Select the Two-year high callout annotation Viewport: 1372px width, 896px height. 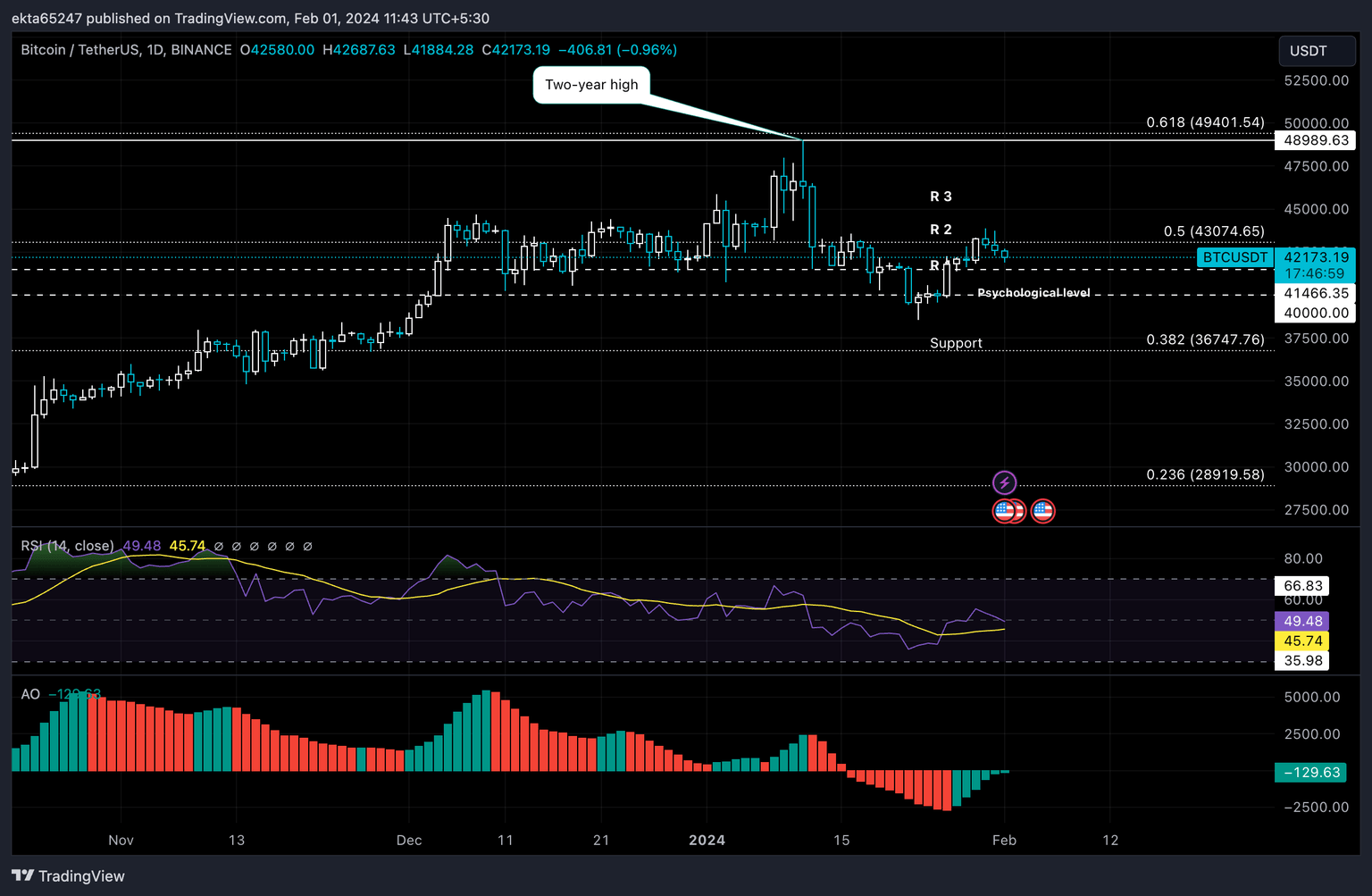(591, 85)
